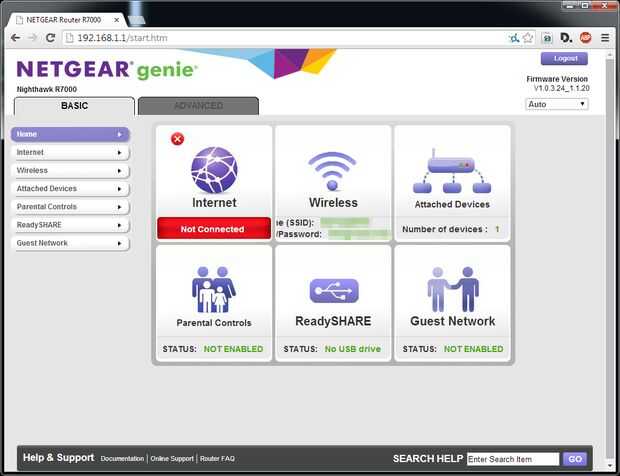Select the NETGEAR Router R7000 browser tab
620x476 pixels.
(67, 20)
